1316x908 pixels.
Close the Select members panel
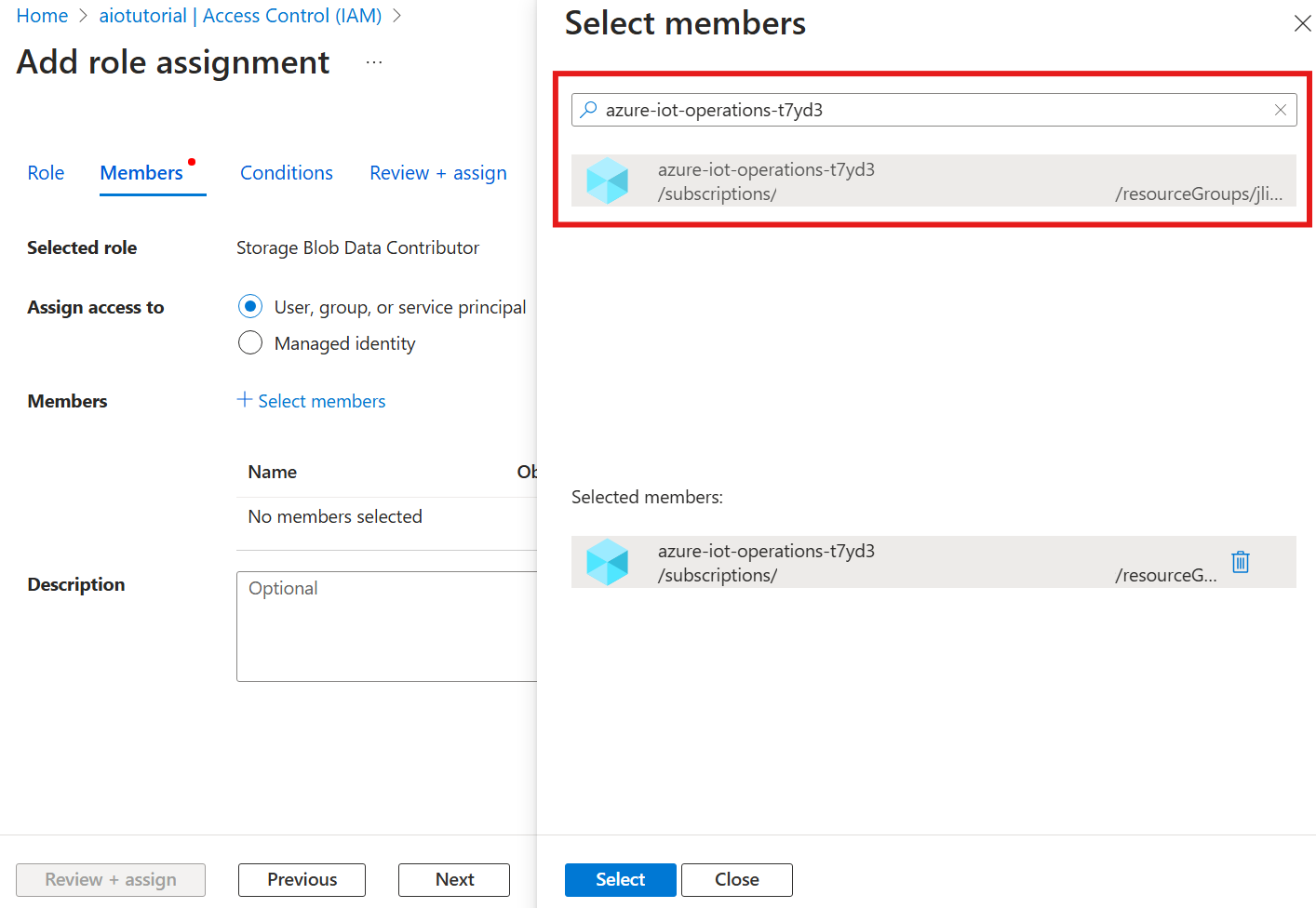[x=1302, y=23]
